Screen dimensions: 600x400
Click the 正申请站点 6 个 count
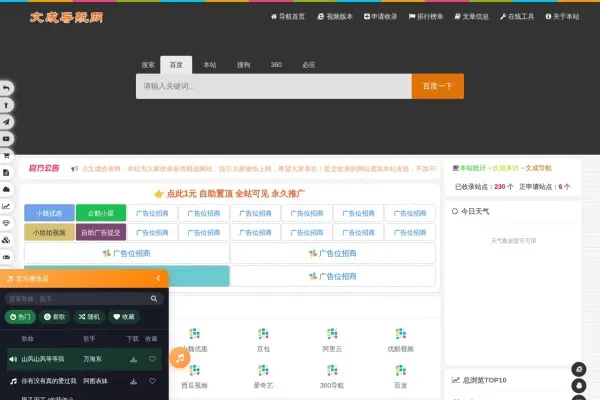point(545,187)
